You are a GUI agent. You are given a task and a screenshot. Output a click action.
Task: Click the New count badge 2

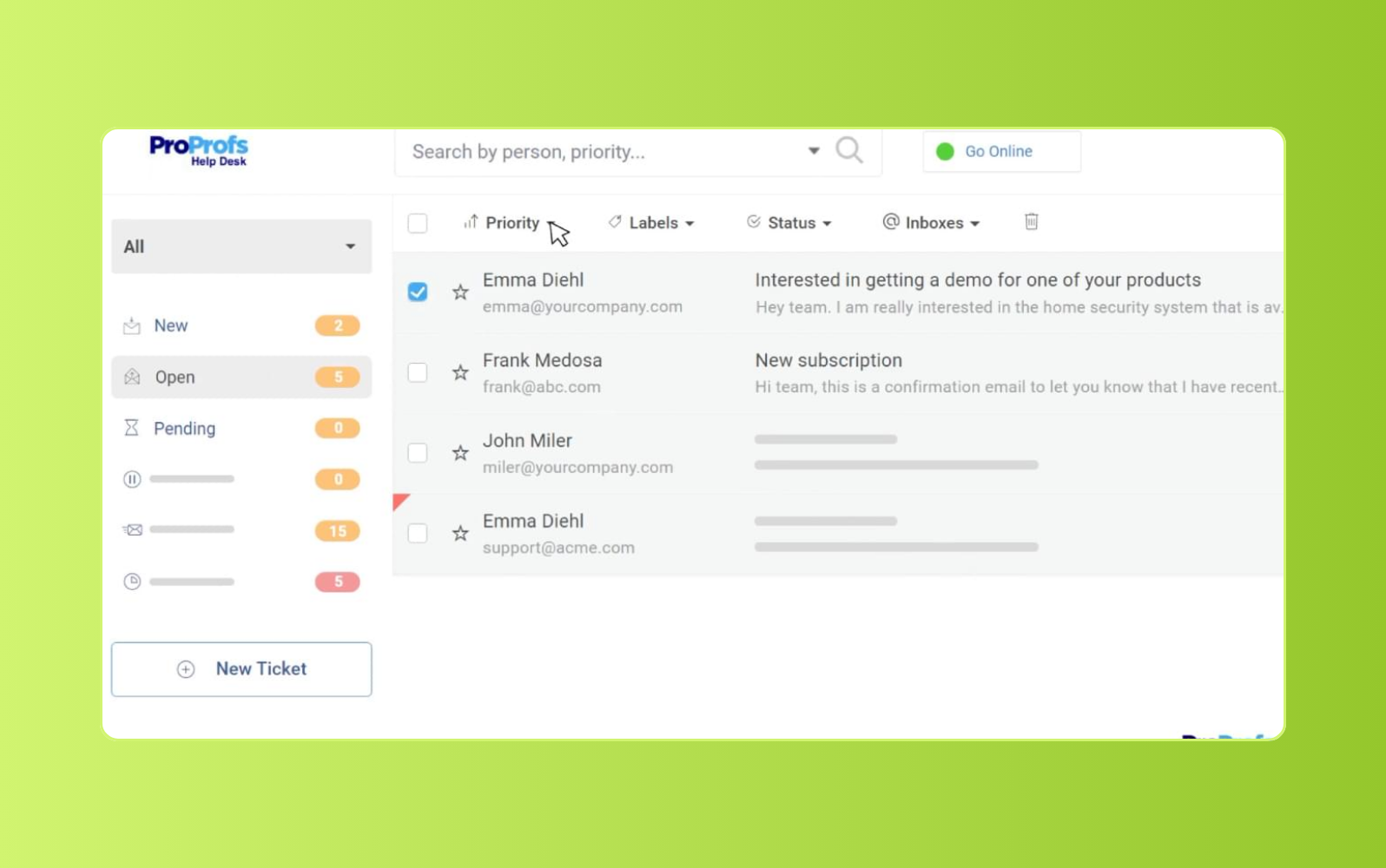click(338, 325)
